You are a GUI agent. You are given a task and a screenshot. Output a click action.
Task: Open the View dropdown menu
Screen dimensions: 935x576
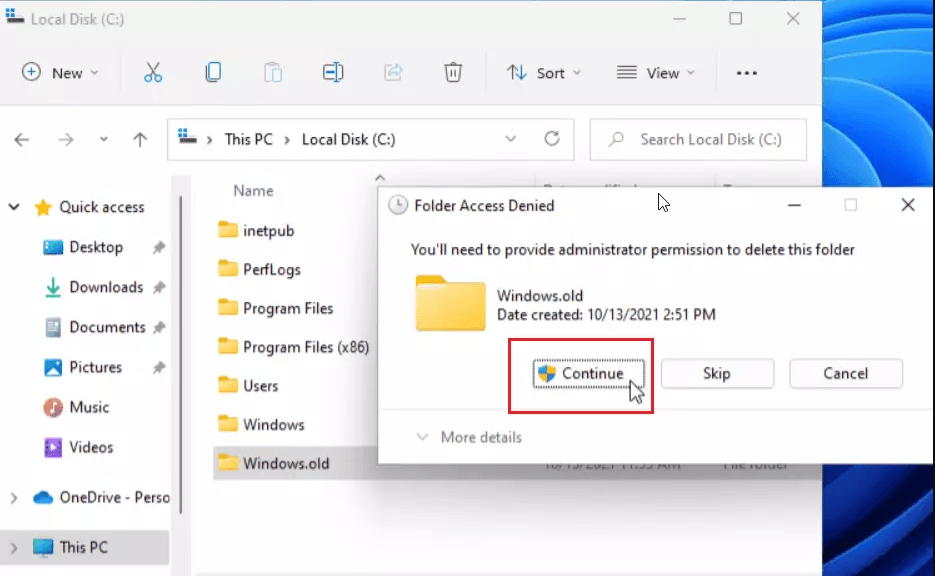[655, 73]
